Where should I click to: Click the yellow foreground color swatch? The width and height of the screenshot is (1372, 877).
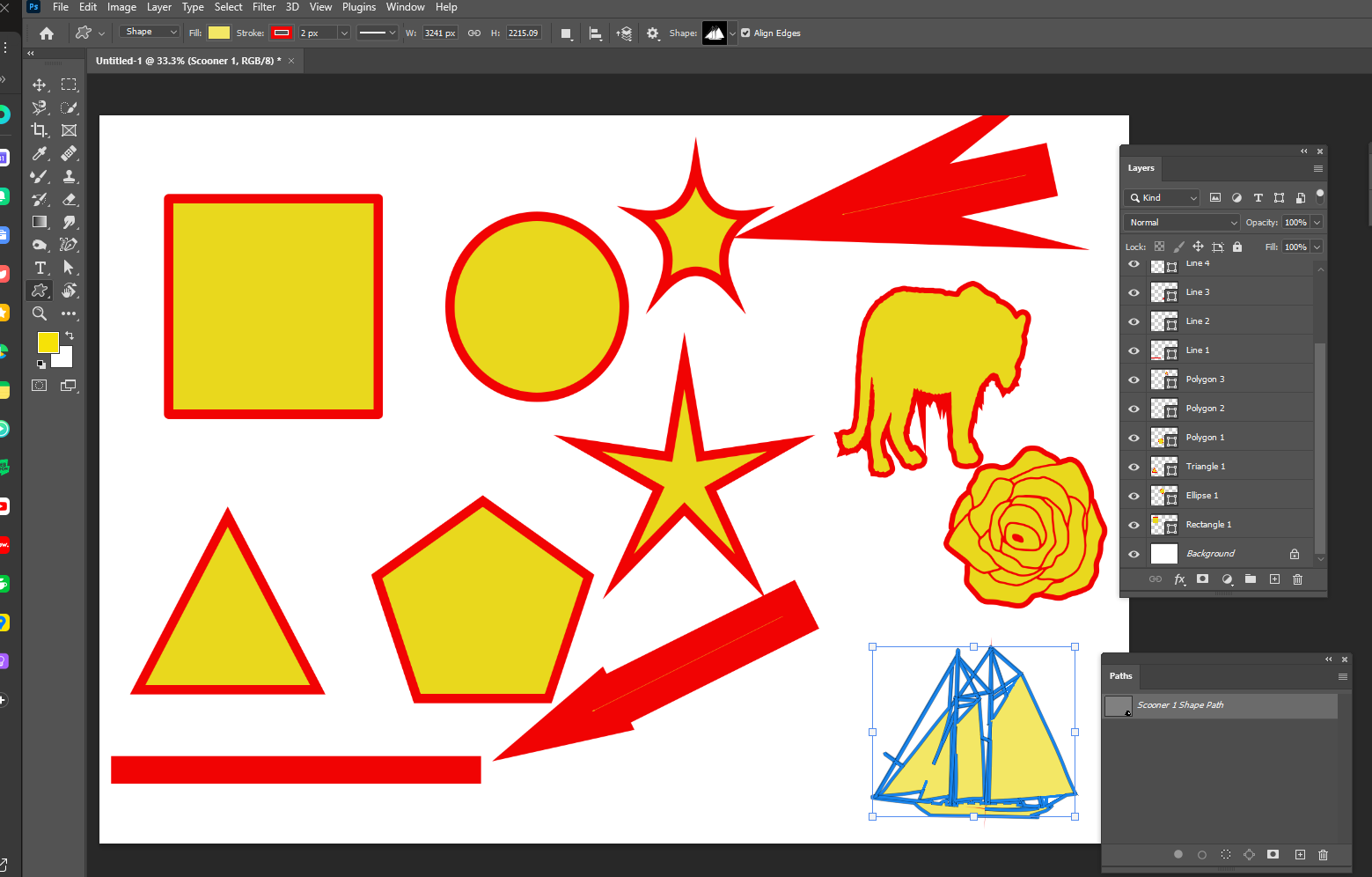point(48,343)
